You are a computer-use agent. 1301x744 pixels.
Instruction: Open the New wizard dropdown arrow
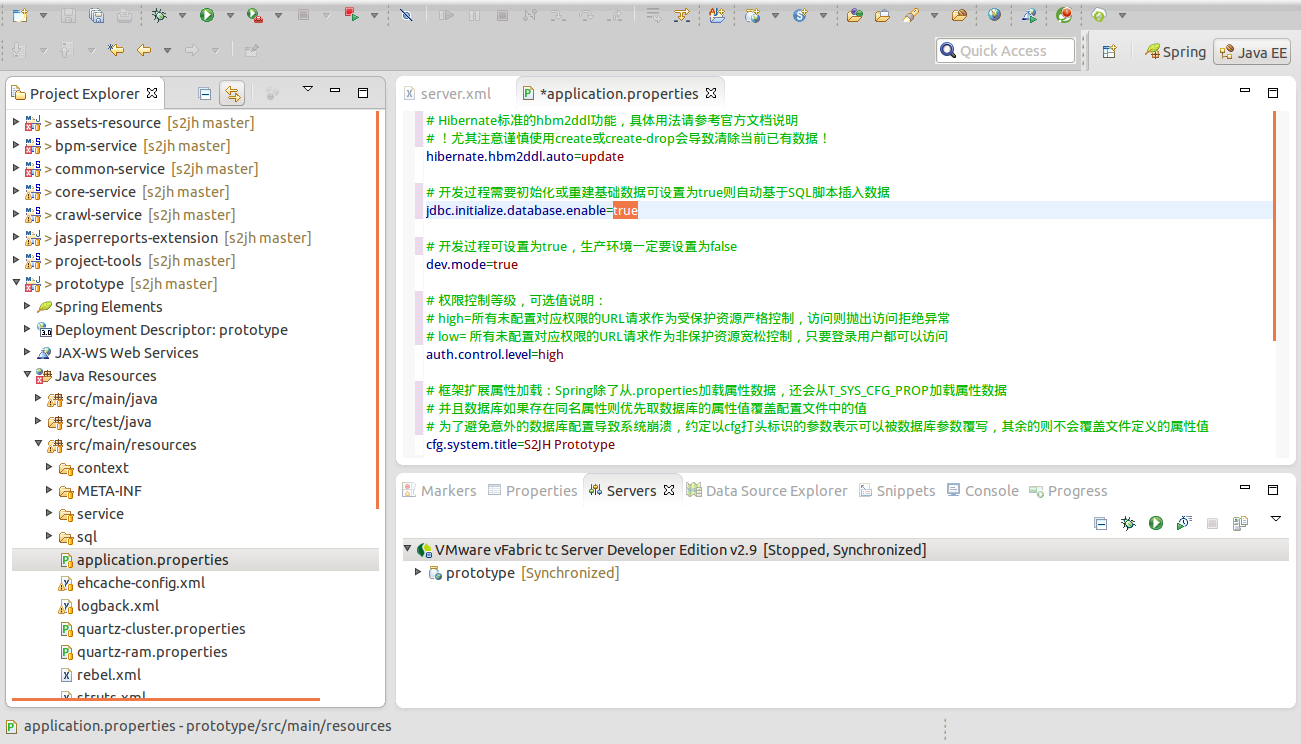(43, 16)
